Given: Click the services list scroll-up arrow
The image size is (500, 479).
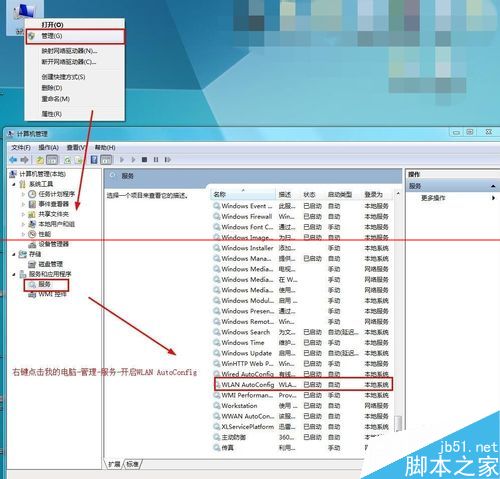Looking at the screenshot, I should click(x=398, y=194).
